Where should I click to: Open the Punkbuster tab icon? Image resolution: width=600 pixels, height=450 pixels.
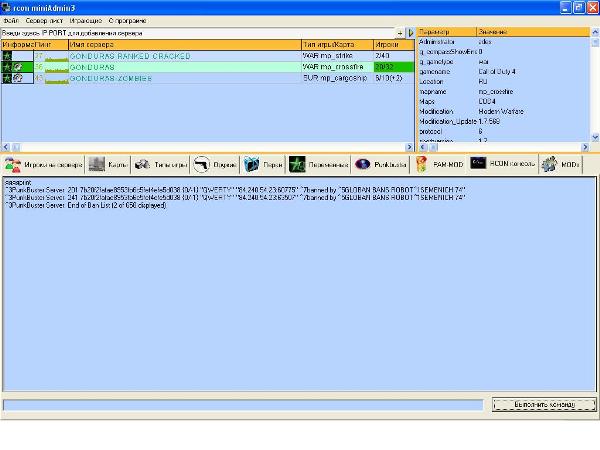click(362, 165)
